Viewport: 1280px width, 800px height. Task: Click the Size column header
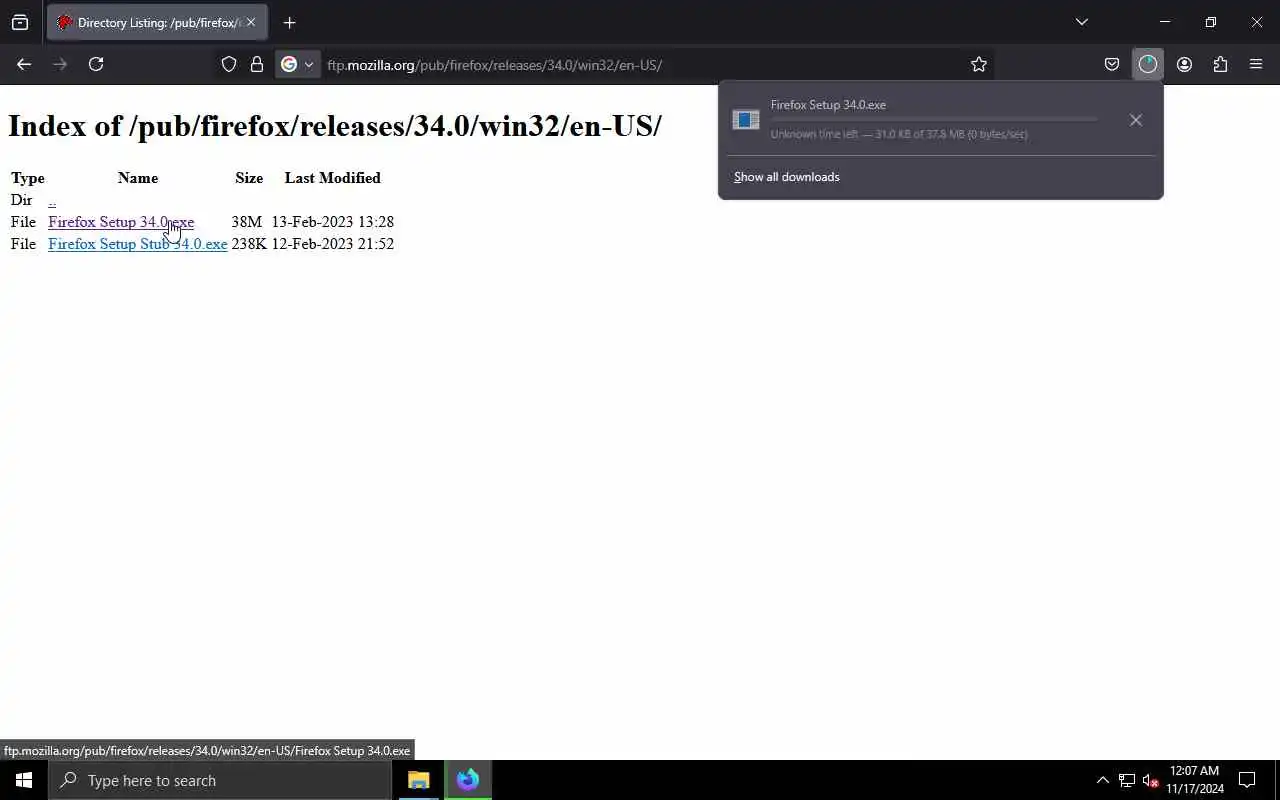(x=249, y=178)
